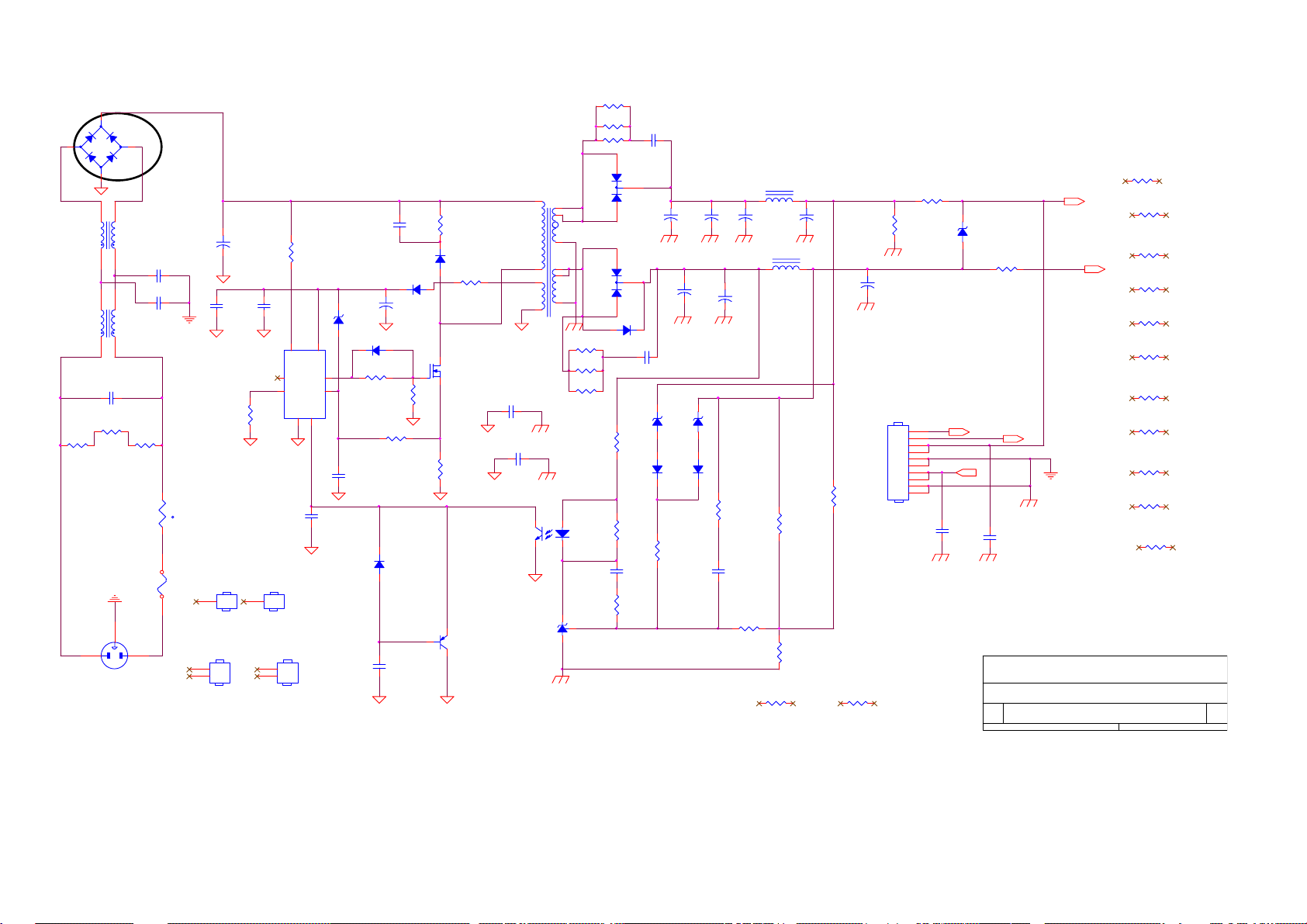Select the earth ground symbol right of the output connector
This screenshot has height=924, width=1307.
[x=1051, y=475]
